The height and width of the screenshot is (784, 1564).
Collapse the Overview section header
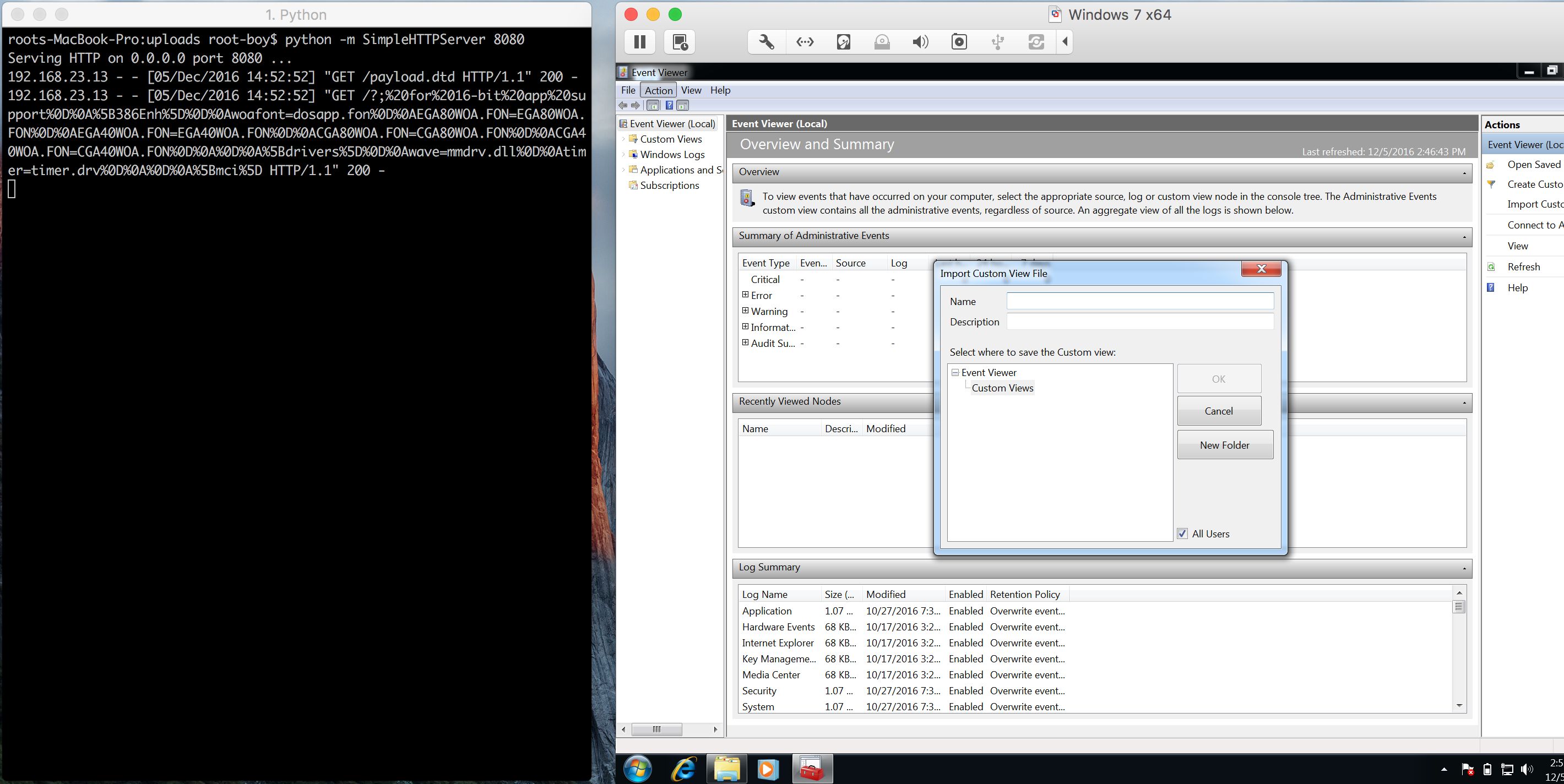[x=1464, y=173]
